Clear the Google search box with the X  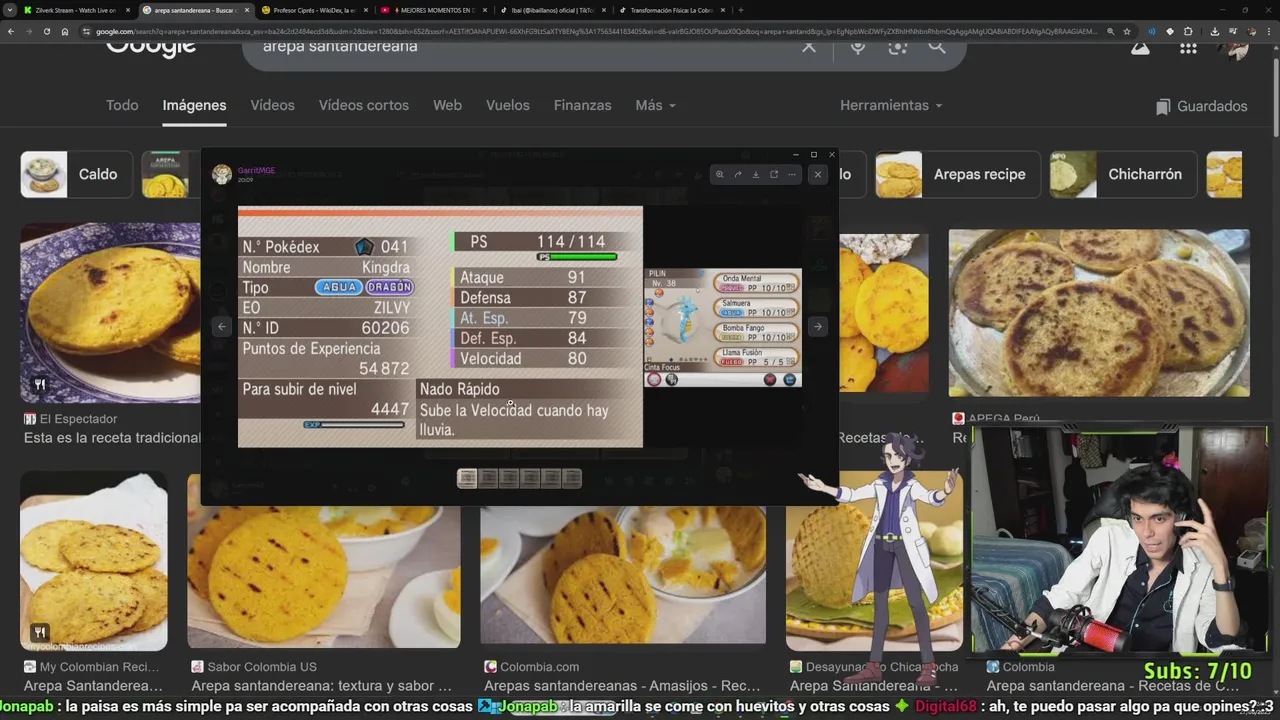point(809,46)
